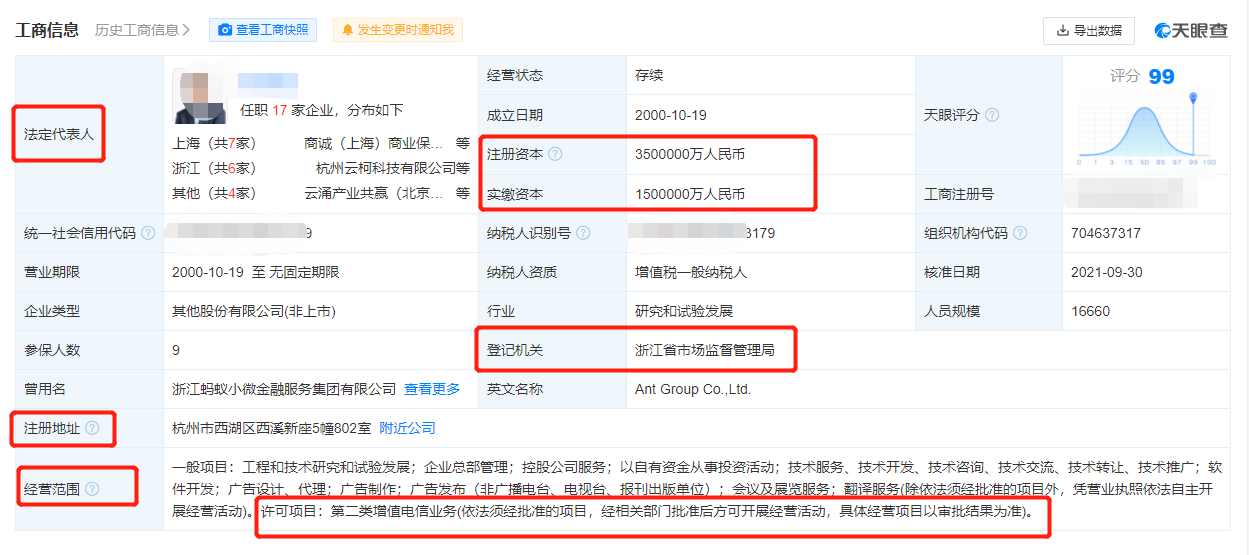Click help icon next to 统一社会信用代码

pyautogui.click(x=148, y=233)
